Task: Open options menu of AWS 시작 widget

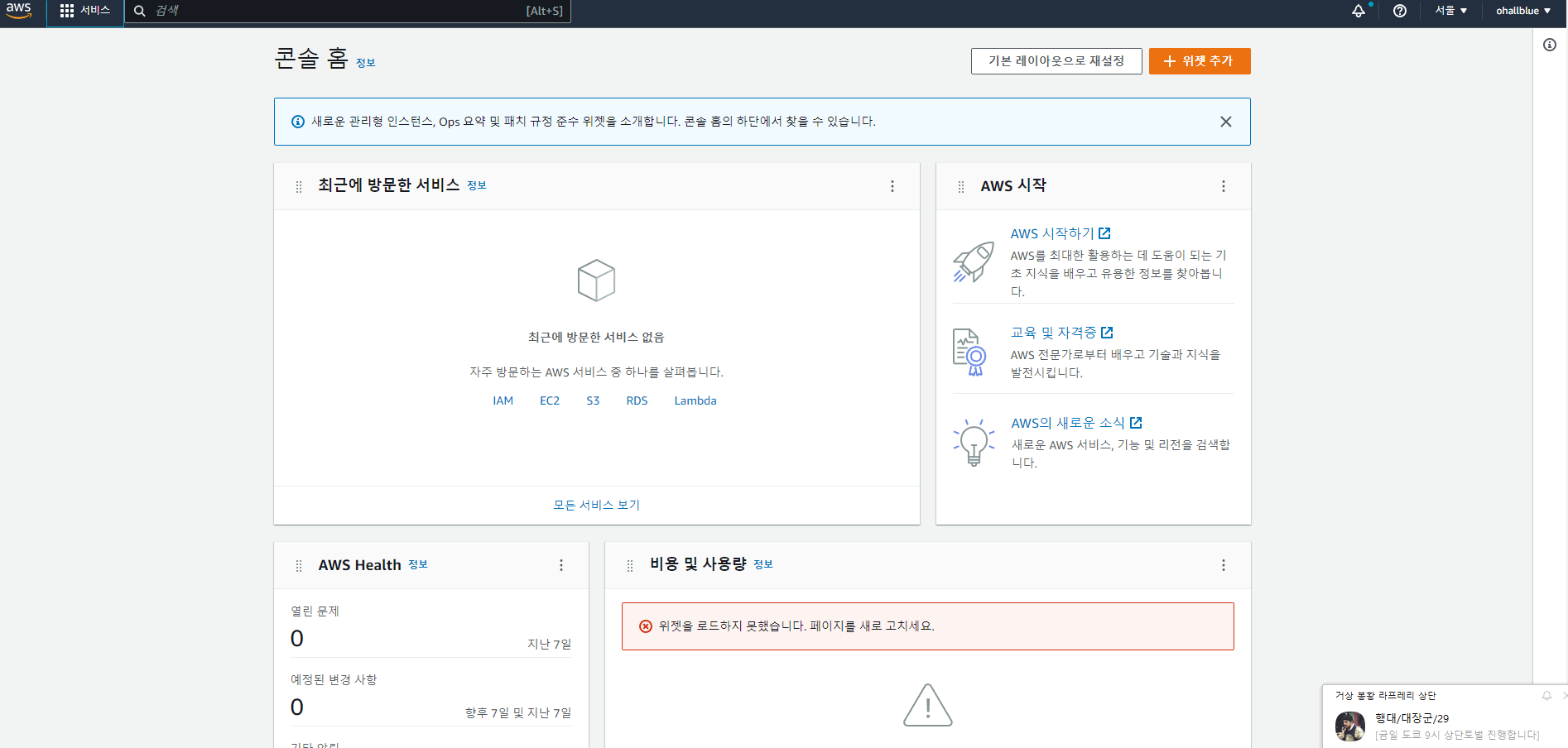Action: (x=1224, y=186)
